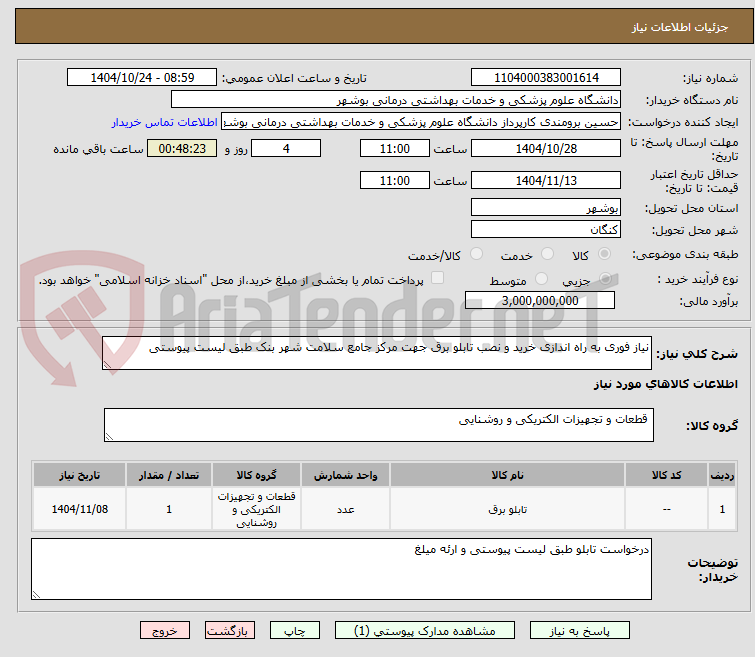Click the product group cell قطعات و تجهیزات
Screen dimensions: 755x657
click(256, 509)
